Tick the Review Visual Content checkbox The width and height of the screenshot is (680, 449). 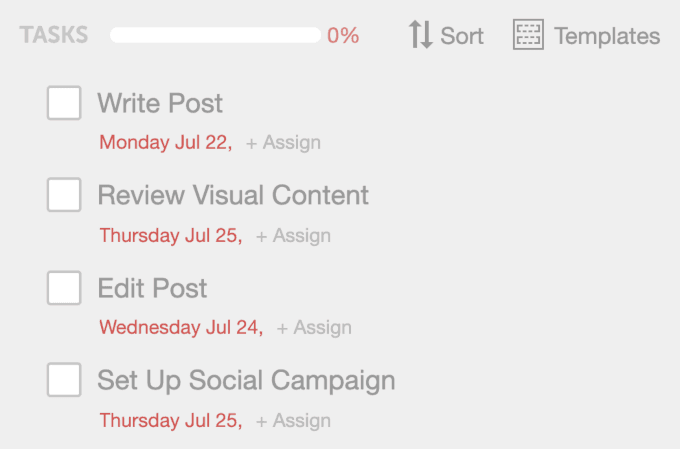click(64, 195)
